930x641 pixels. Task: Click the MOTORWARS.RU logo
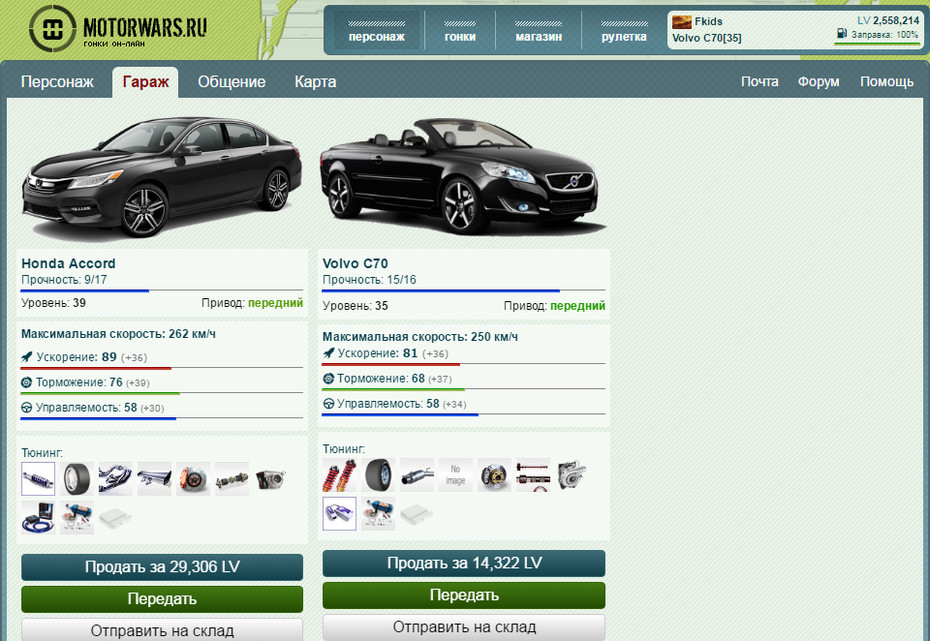pyautogui.click(x=118, y=29)
